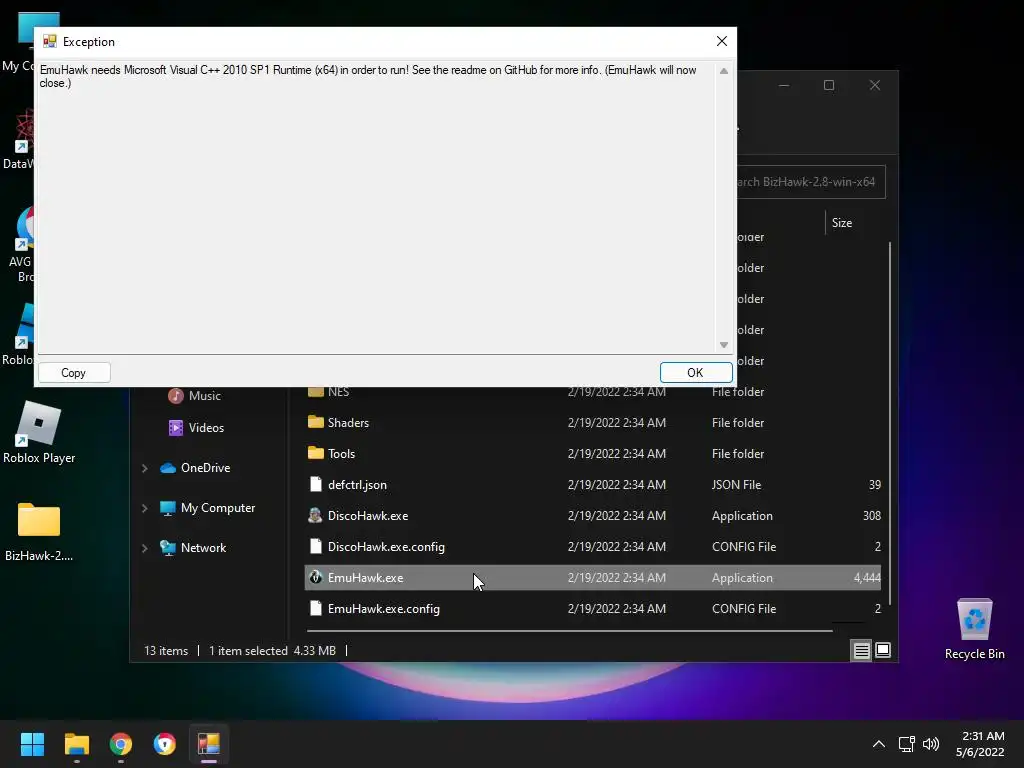Maximize the Explorer window
The height and width of the screenshot is (768, 1024).
(x=829, y=86)
